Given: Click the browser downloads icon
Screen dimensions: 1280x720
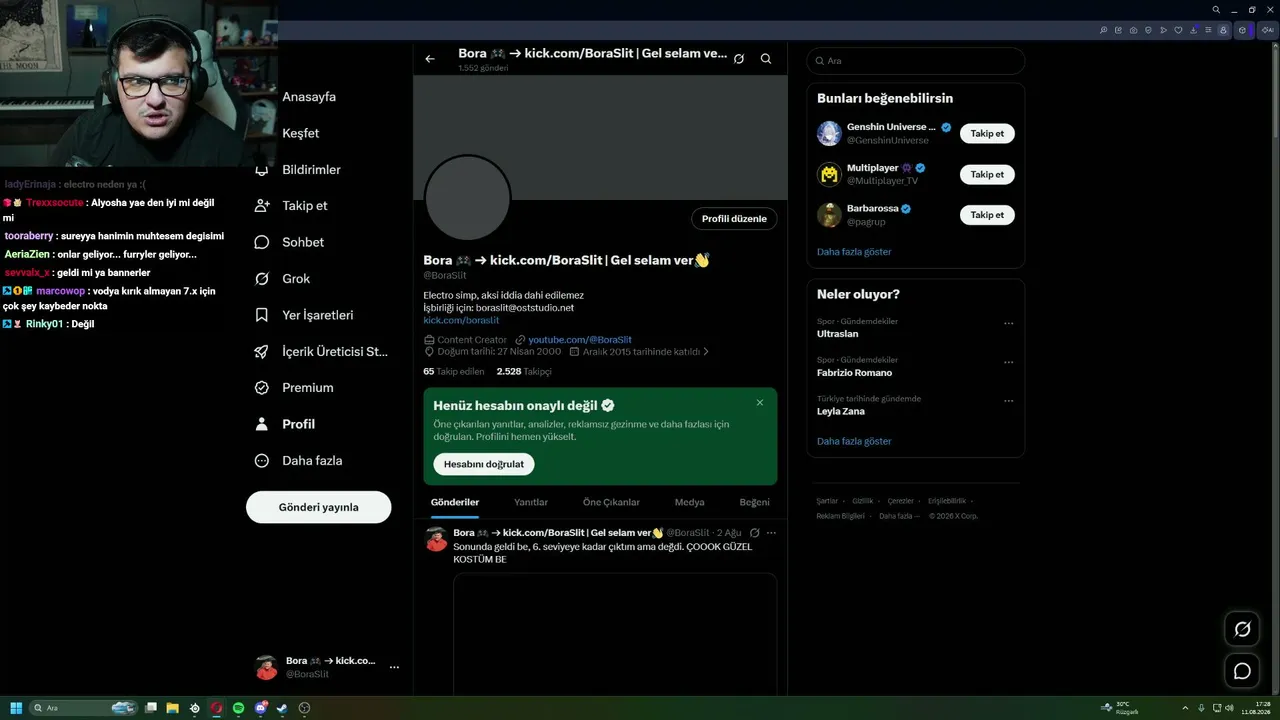Looking at the screenshot, I should 1193,30.
